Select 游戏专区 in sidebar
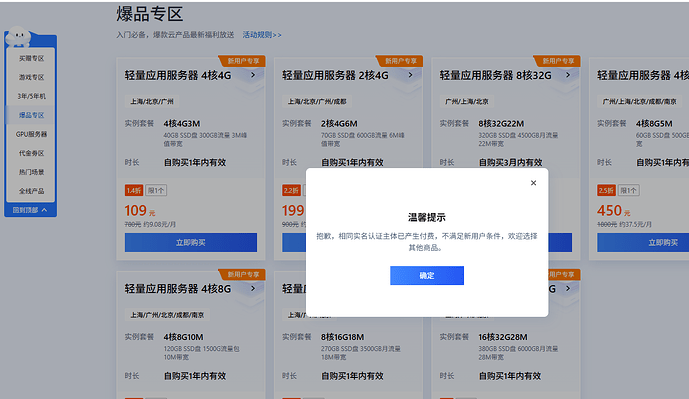 [x=31, y=77]
